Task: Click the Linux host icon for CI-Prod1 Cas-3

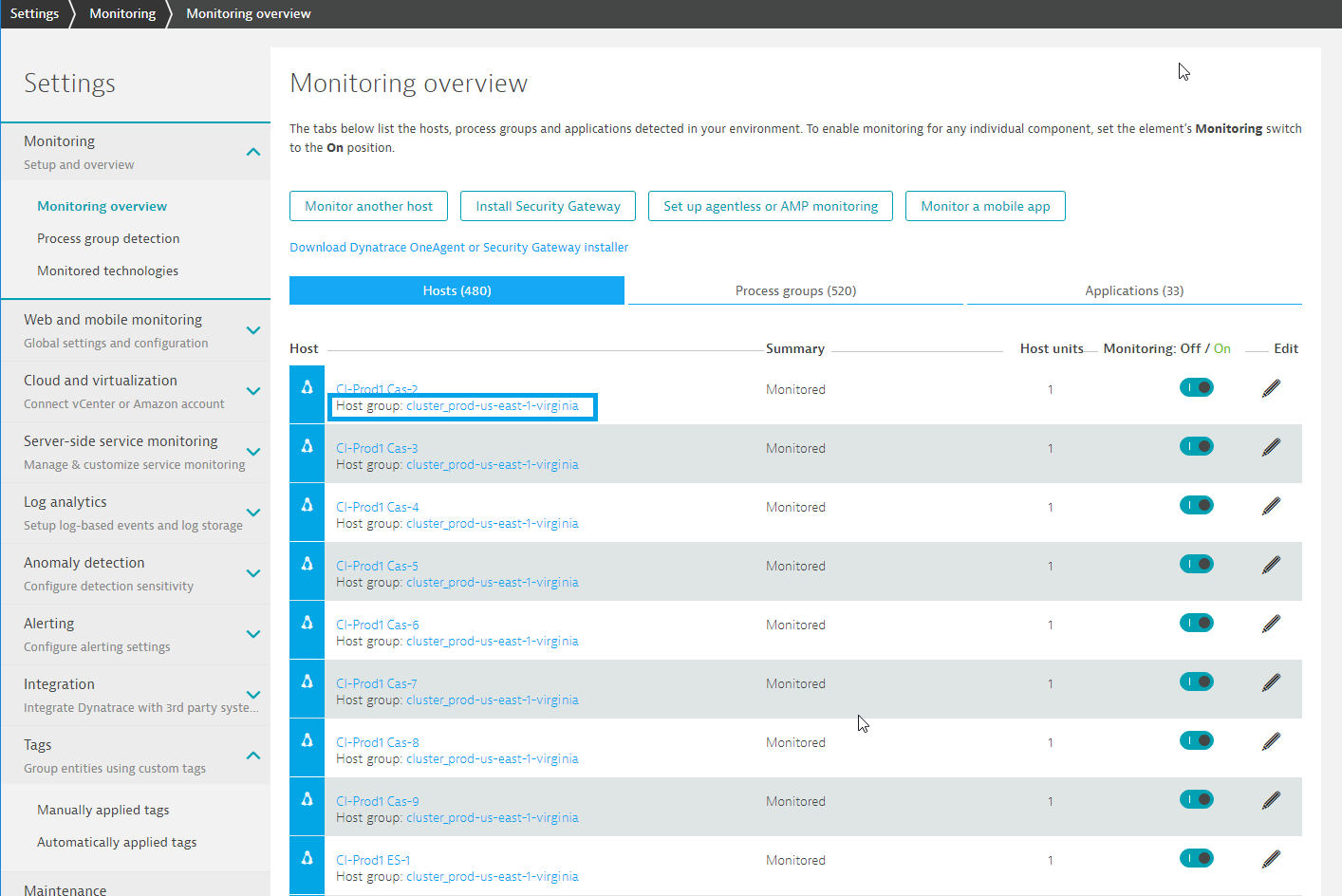Action: click(307, 446)
